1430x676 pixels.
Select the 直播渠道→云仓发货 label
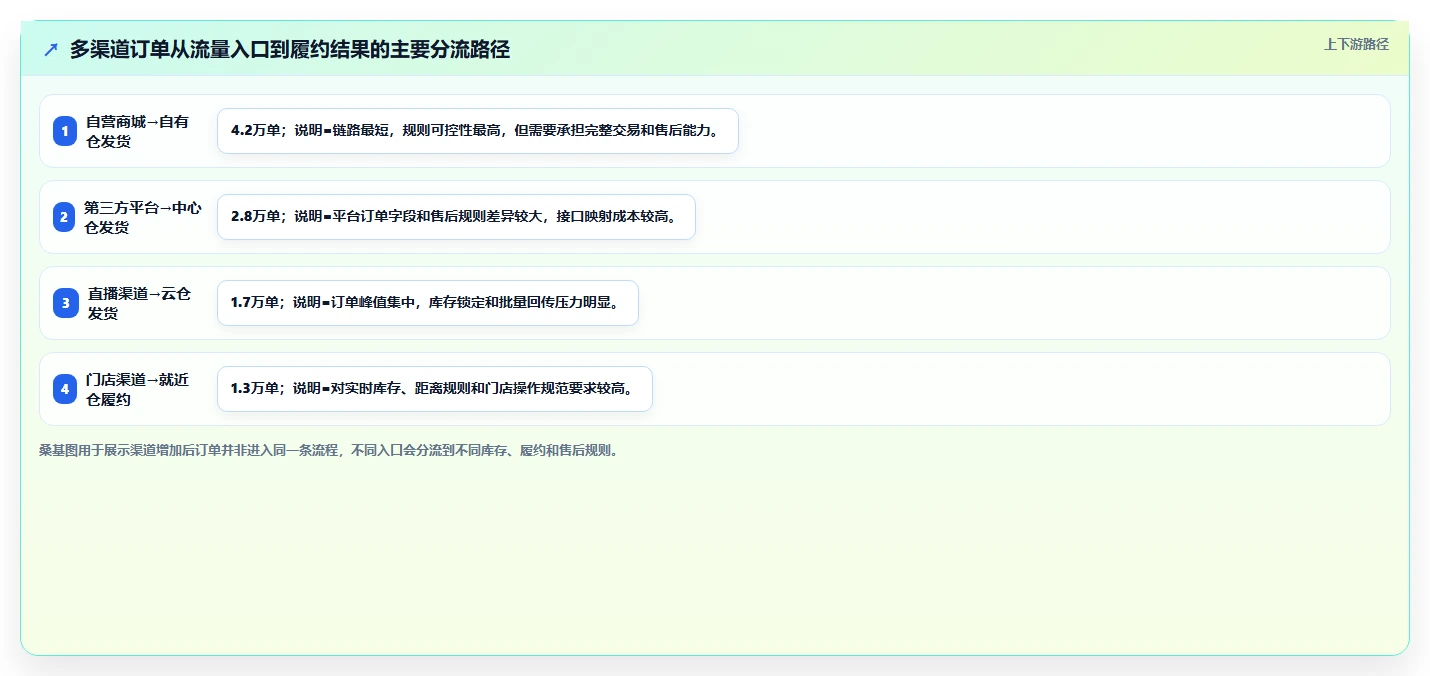tap(139, 303)
